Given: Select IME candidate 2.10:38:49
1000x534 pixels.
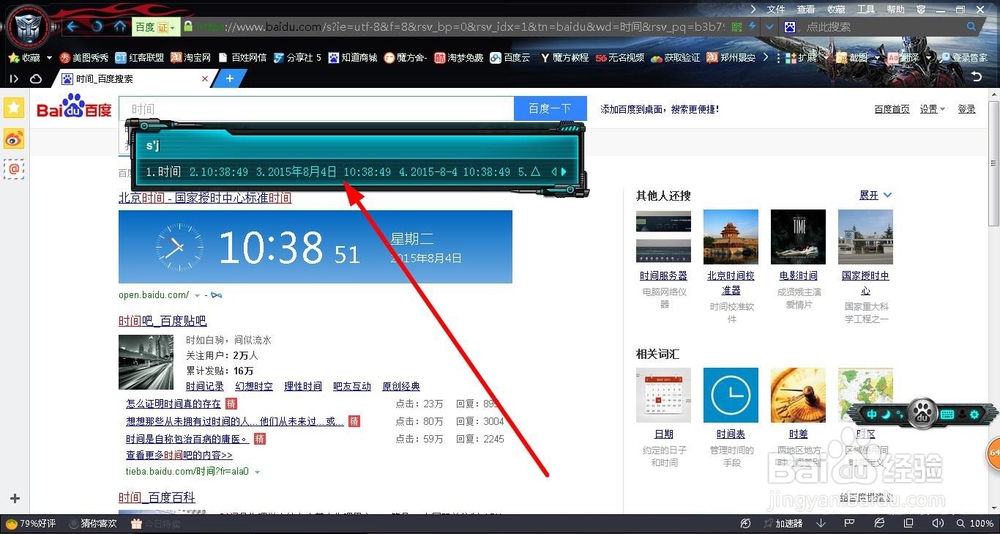Looking at the screenshot, I should click(219, 172).
